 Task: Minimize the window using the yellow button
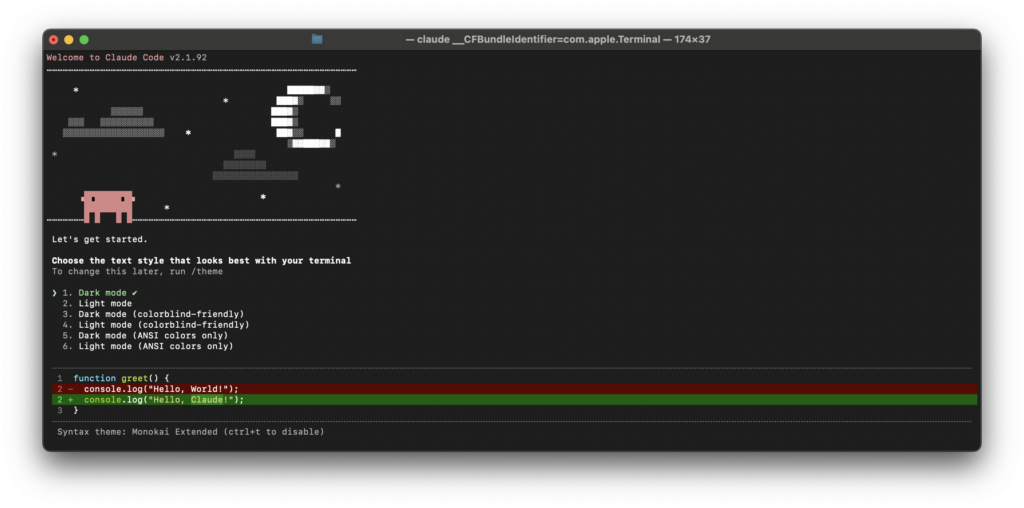[x=68, y=39]
